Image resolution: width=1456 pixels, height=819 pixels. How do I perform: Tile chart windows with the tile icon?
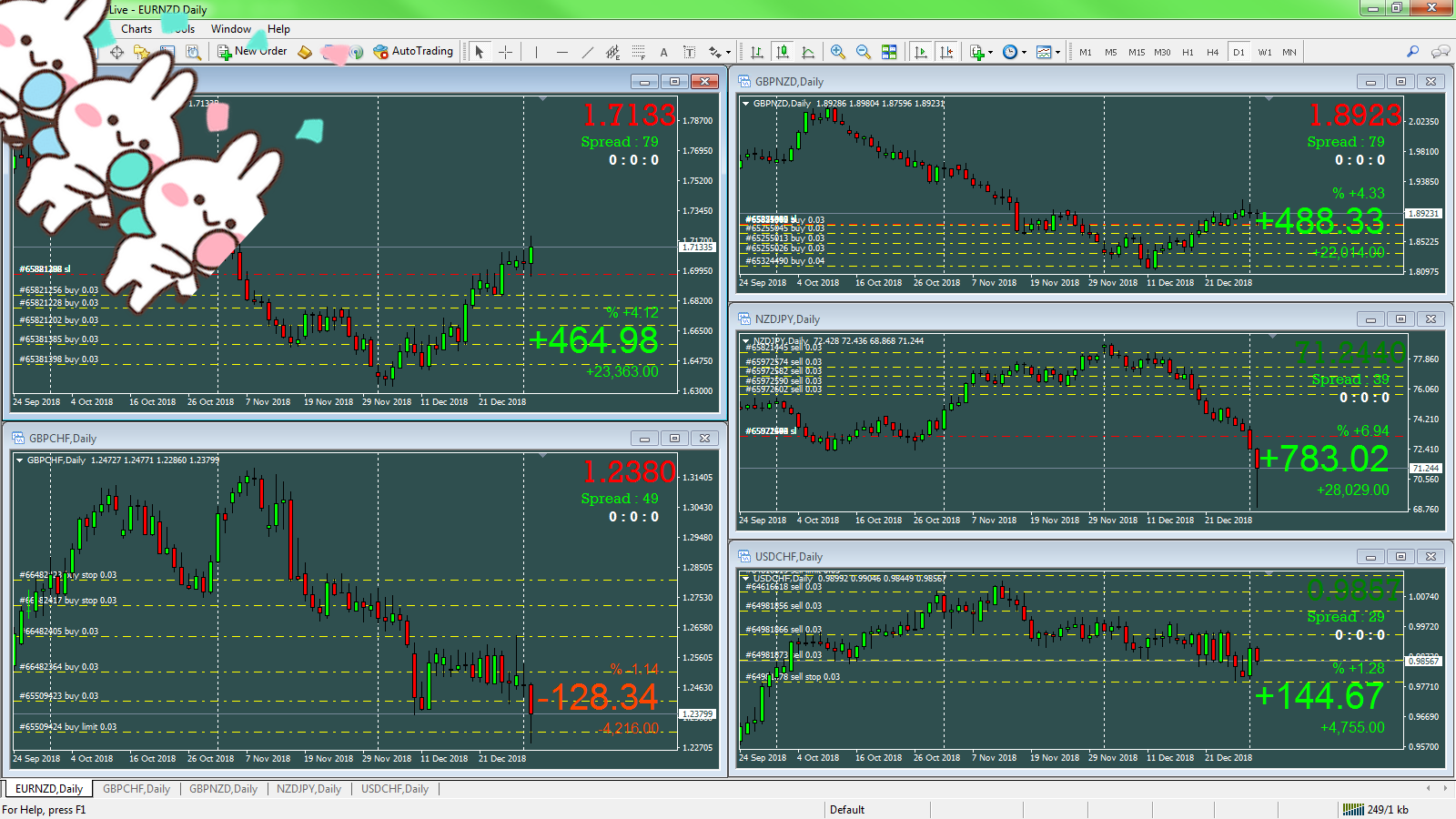889,52
